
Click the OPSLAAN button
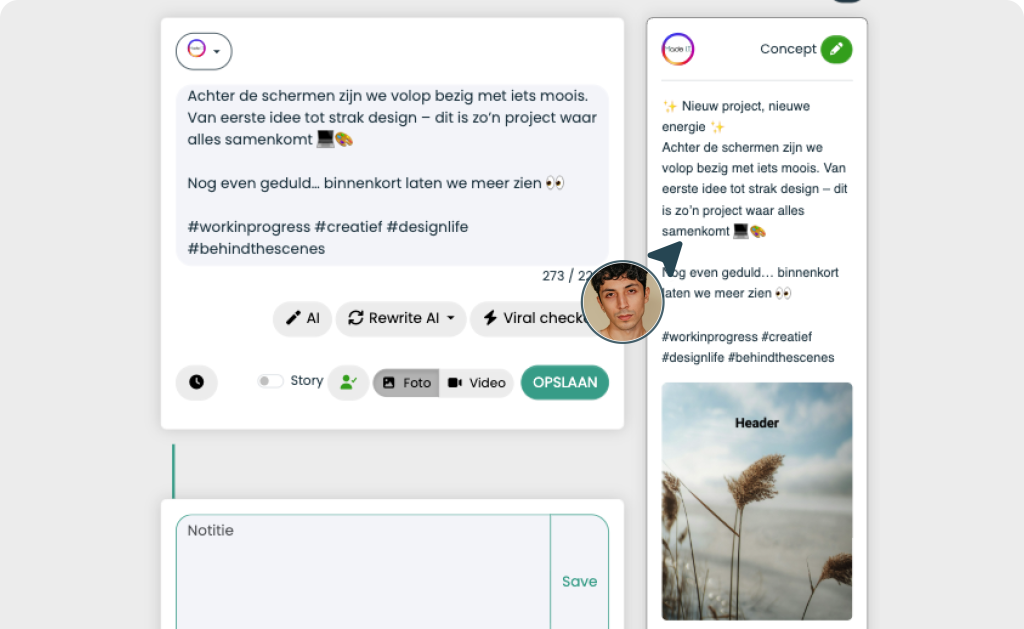click(565, 382)
